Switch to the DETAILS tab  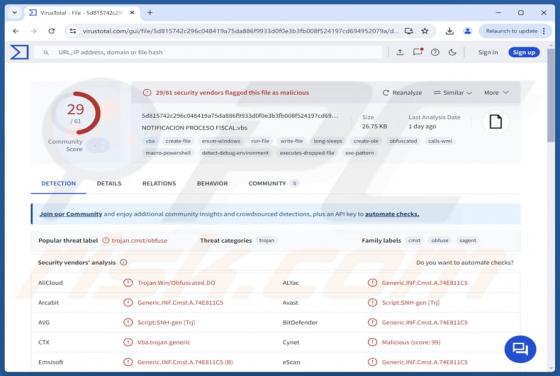(x=109, y=184)
